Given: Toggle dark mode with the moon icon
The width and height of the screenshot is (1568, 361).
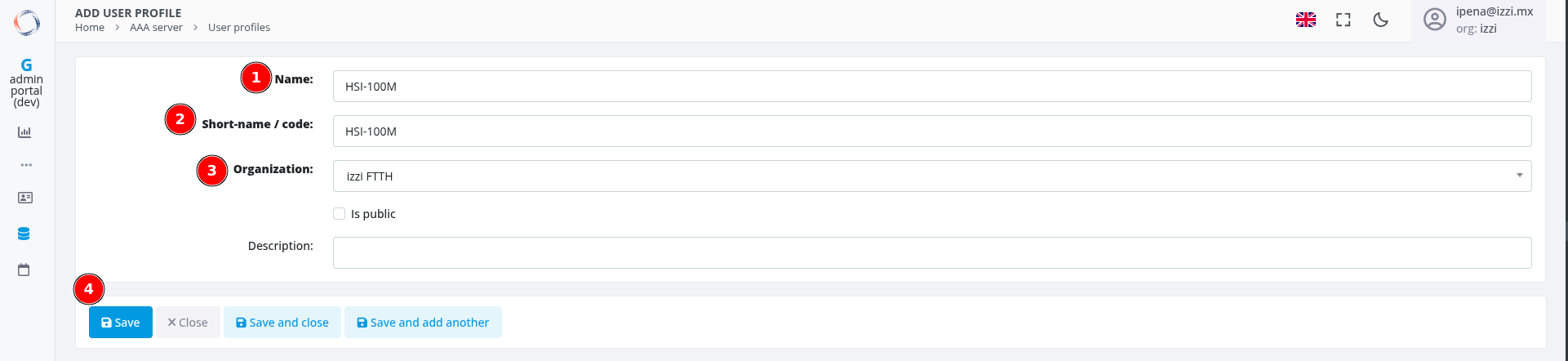Looking at the screenshot, I should coord(1381,20).
